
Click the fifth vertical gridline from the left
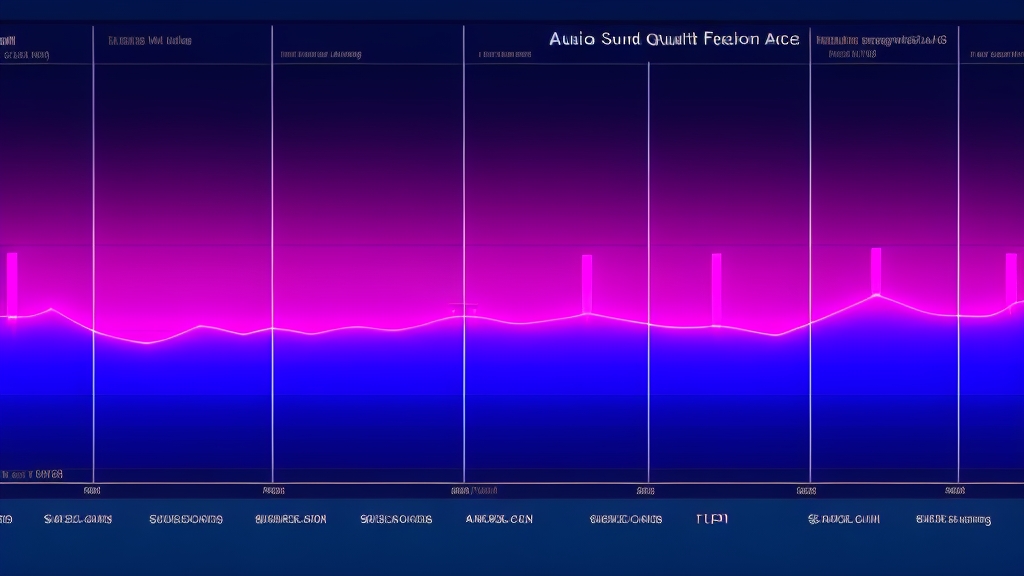809,250
